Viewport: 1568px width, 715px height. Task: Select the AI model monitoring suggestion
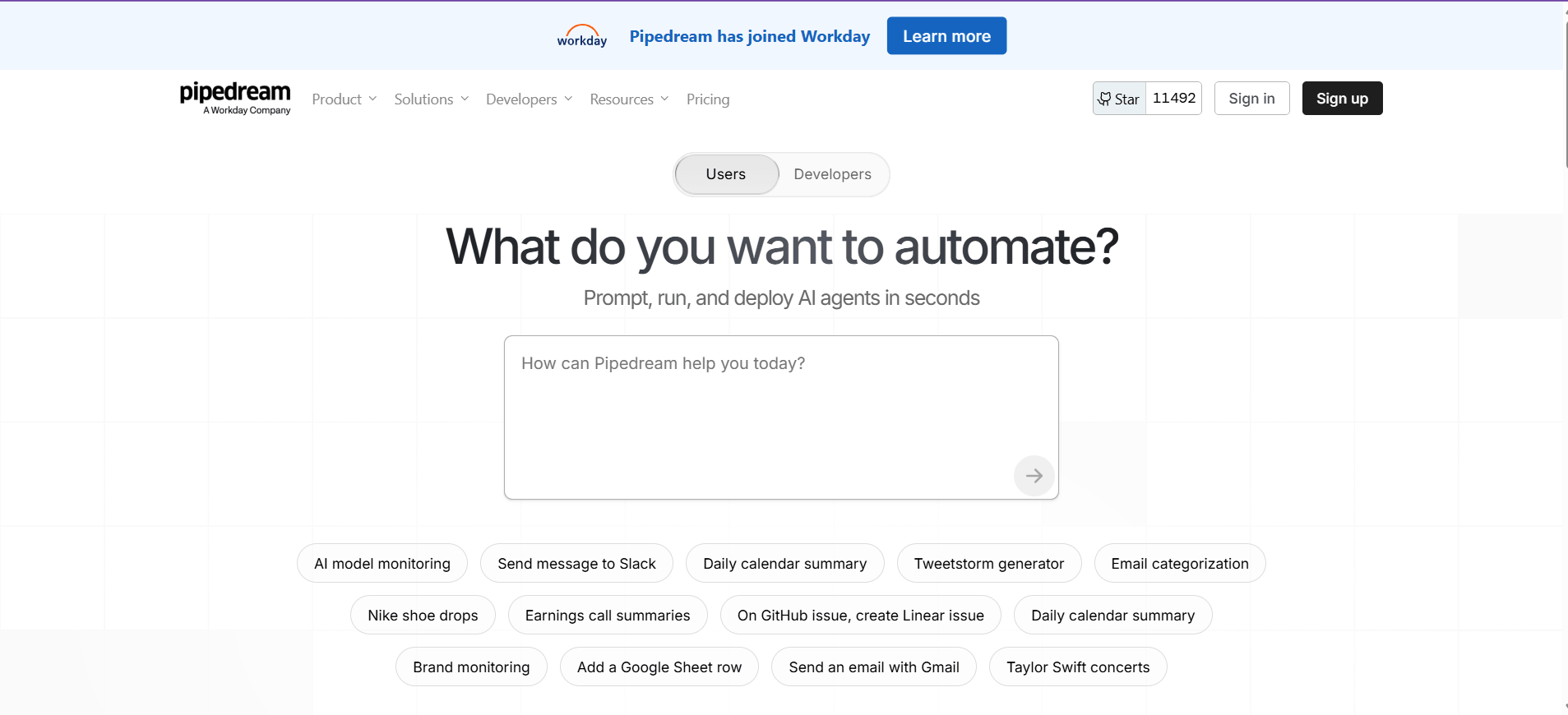click(382, 564)
